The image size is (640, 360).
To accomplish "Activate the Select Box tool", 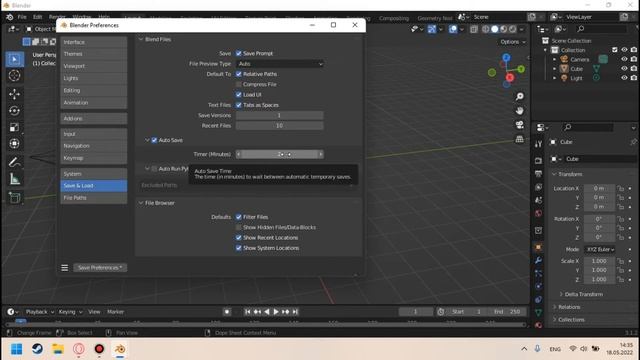I will [14, 60].
